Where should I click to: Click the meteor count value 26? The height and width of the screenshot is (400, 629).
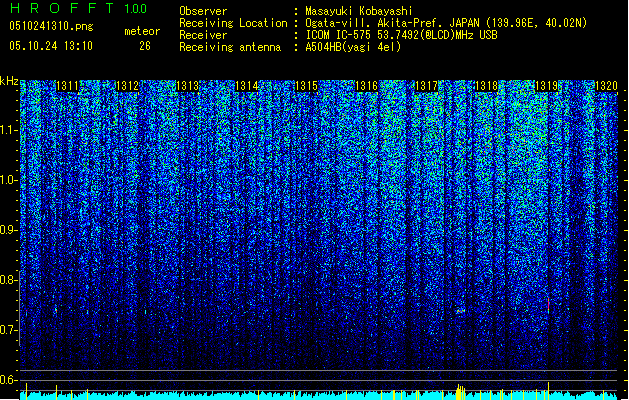pos(145,46)
